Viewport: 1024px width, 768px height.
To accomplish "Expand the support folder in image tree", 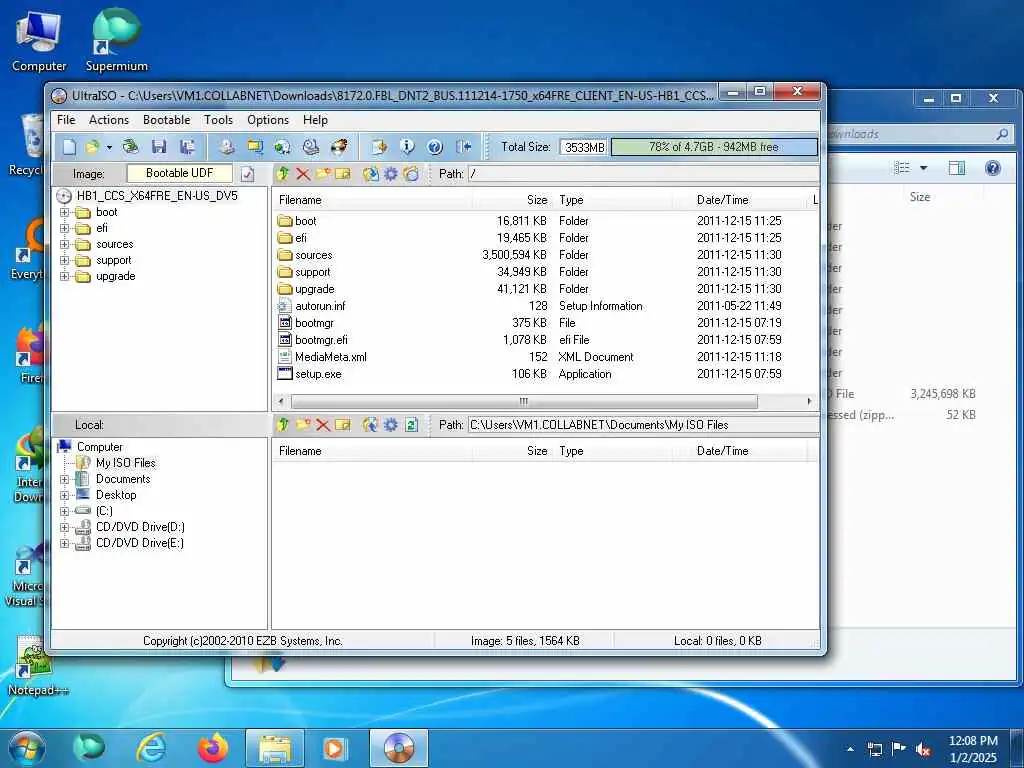I will [64, 261].
